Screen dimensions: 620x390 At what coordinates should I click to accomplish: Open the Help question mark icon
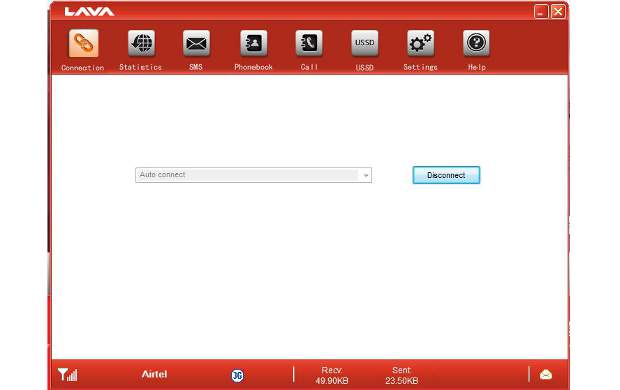(x=476, y=43)
